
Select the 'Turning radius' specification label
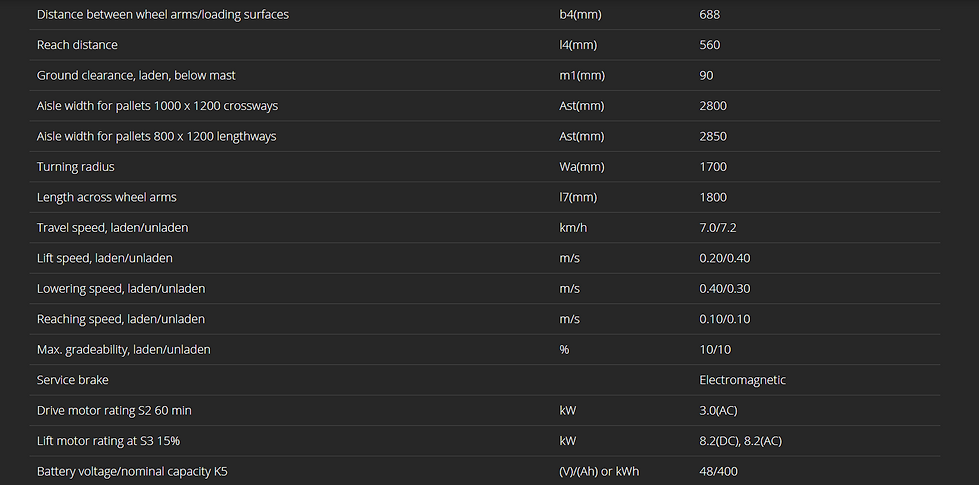(75, 167)
